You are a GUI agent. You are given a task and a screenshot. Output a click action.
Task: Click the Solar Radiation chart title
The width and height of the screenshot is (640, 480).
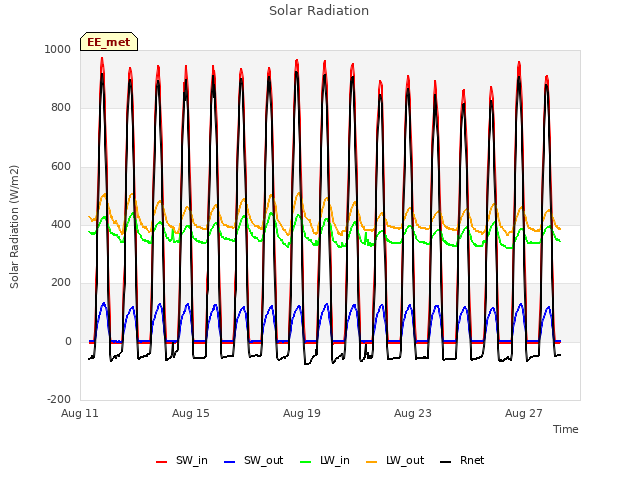click(319, 11)
